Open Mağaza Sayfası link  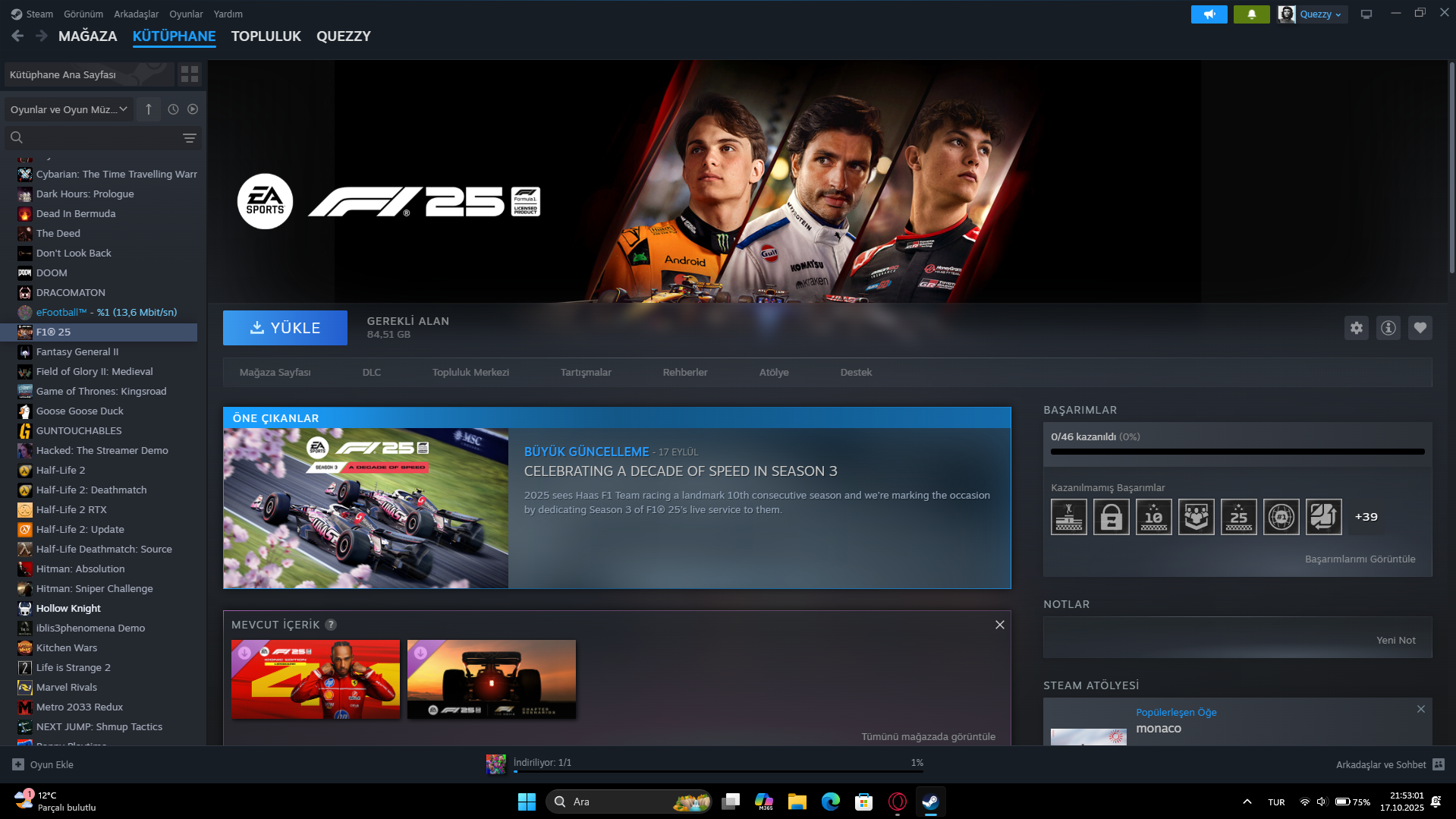pyautogui.click(x=275, y=373)
